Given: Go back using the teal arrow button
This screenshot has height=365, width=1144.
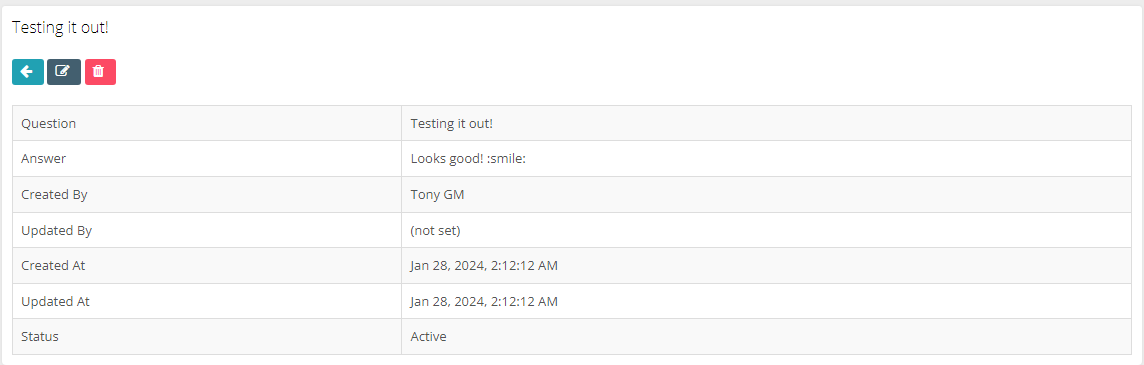Looking at the screenshot, I should [28, 72].
